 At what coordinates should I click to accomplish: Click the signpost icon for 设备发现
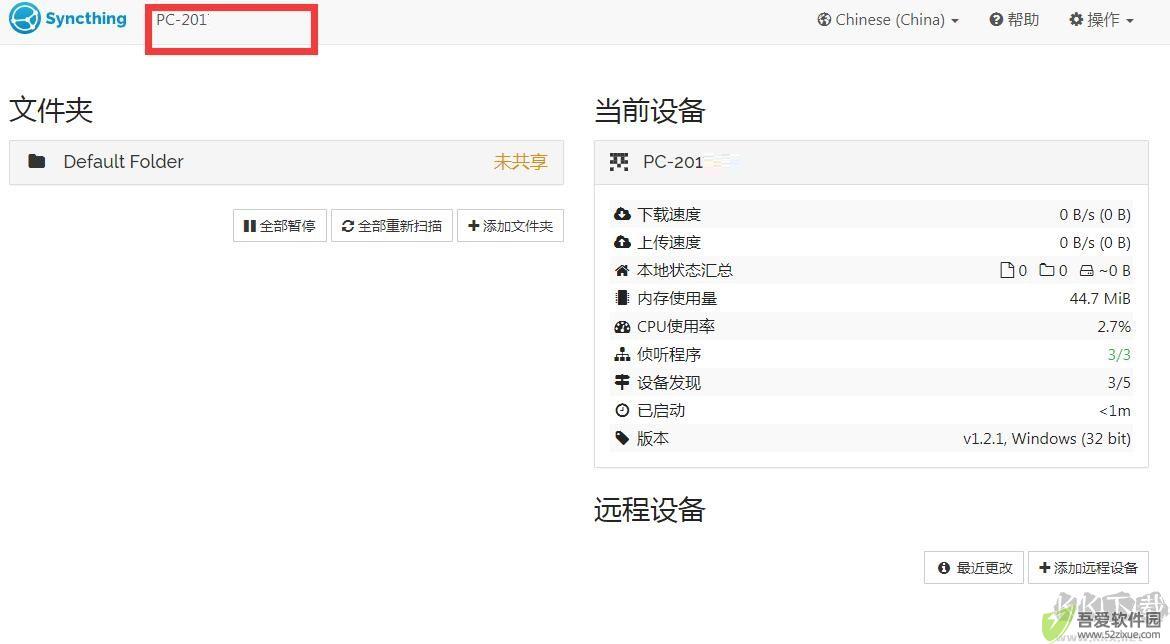pyautogui.click(x=622, y=382)
